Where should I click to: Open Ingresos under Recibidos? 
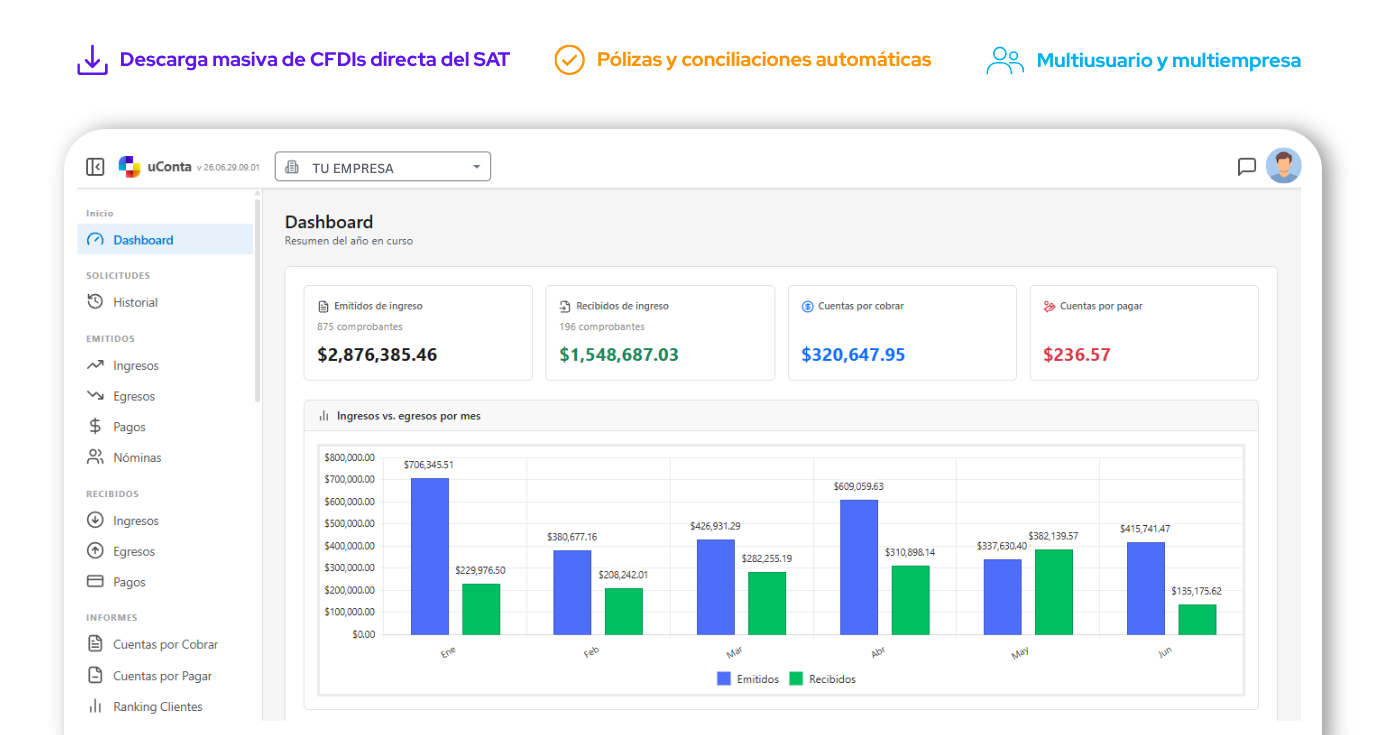coord(165,520)
